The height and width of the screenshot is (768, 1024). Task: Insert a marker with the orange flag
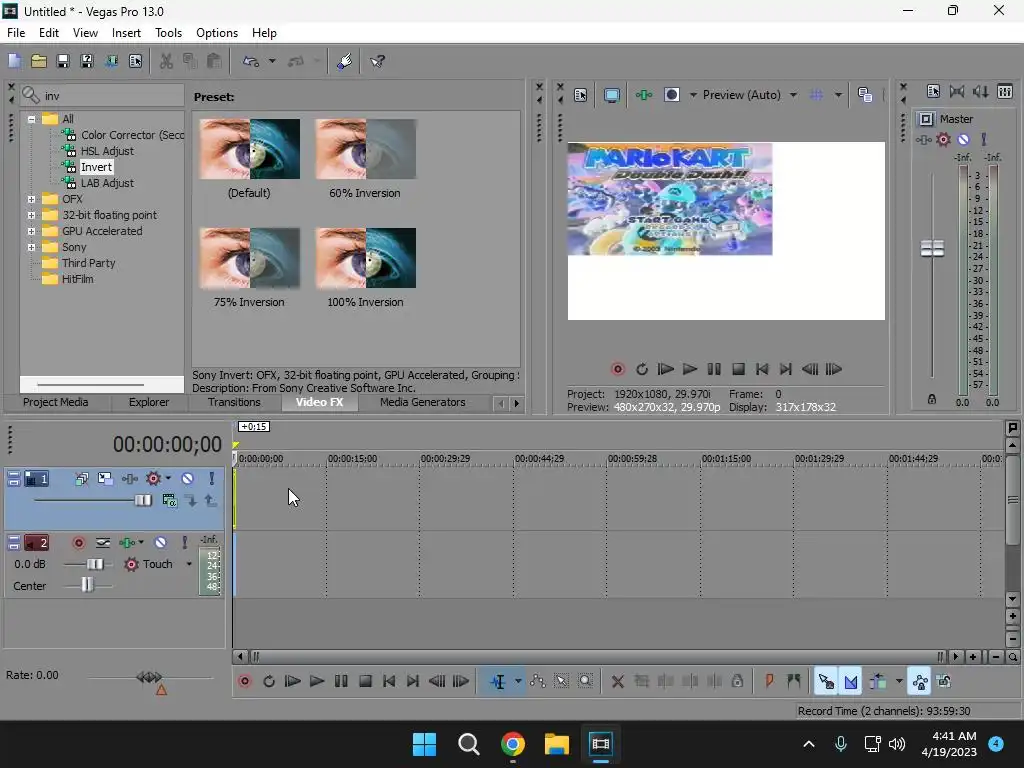click(x=769, y=682)
